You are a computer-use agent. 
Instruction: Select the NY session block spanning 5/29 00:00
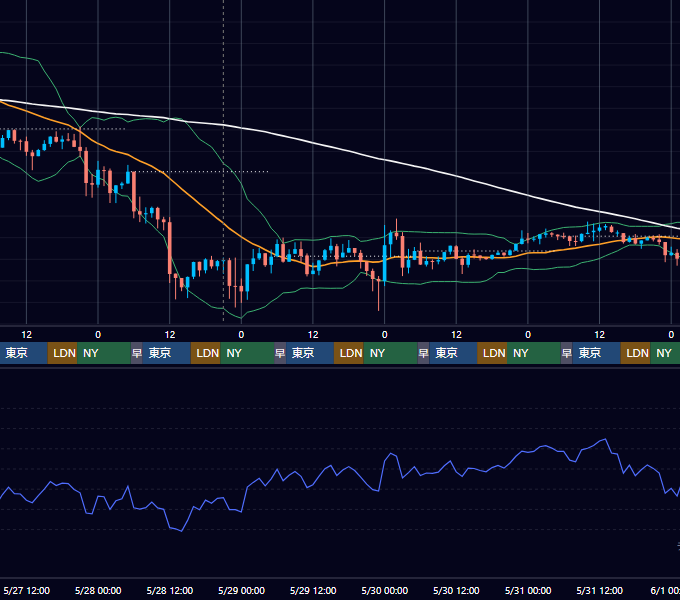(x=247, y=353)
